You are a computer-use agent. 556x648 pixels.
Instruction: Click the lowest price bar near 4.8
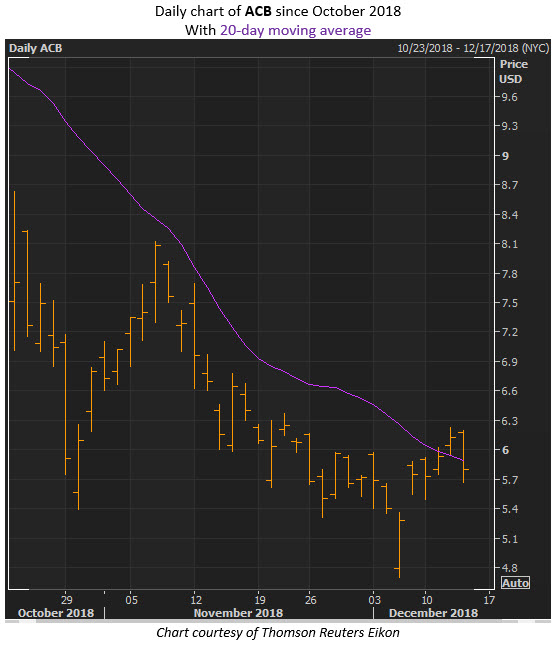point(399,545)
